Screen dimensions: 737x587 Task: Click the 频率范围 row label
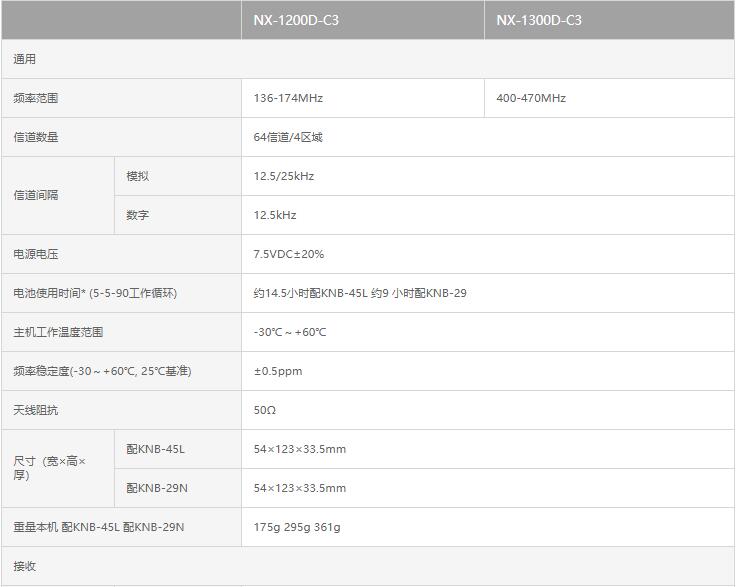point(36,98)
